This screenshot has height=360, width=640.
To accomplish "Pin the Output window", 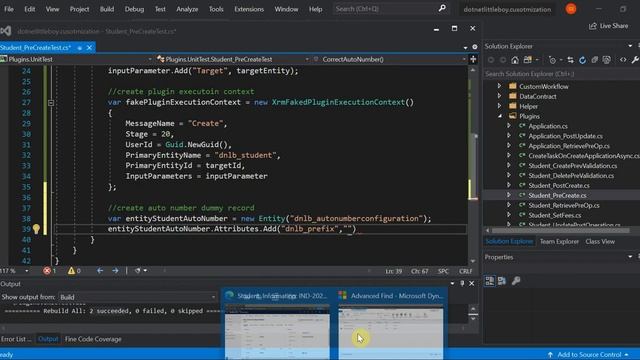I will point(462,283).
